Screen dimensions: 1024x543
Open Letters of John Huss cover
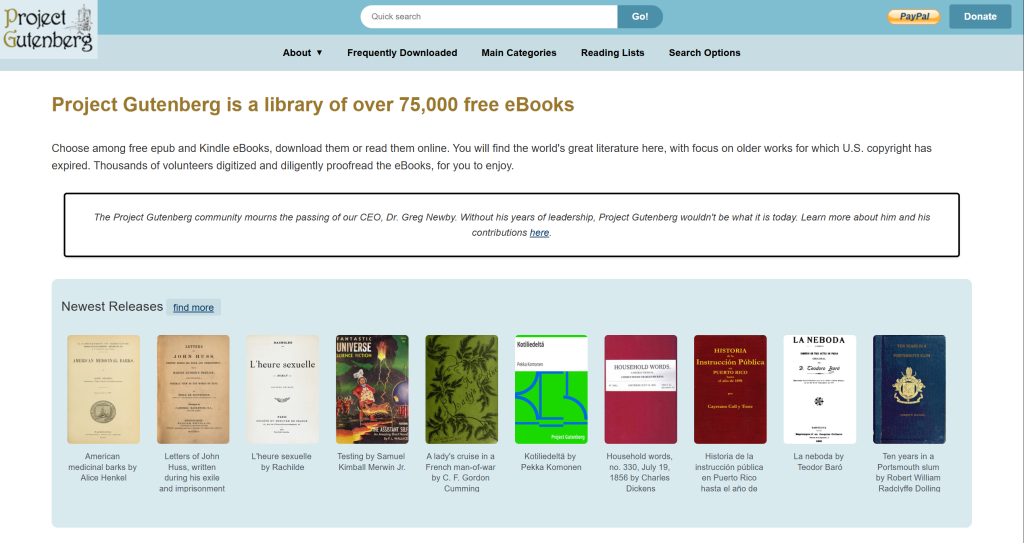click(x=193, y=388)
